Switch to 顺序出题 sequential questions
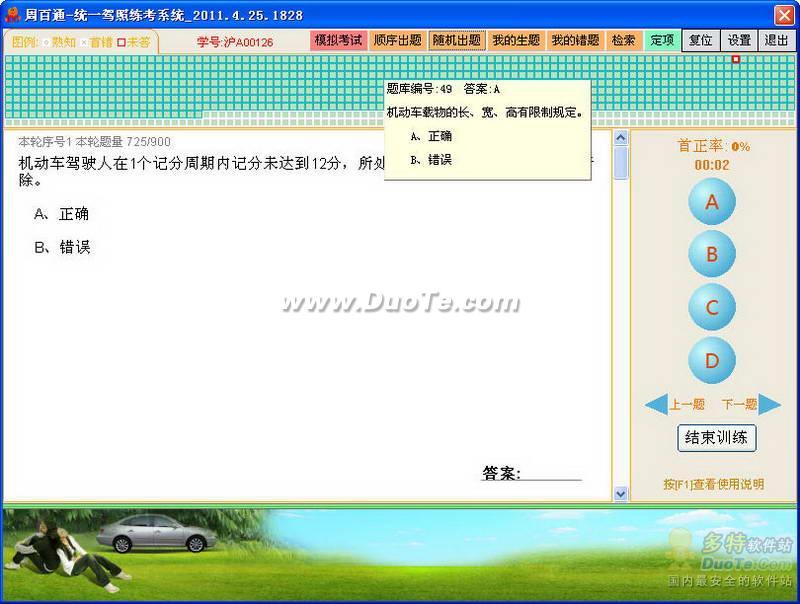This screenshot has width=800, height=604. 397,40
